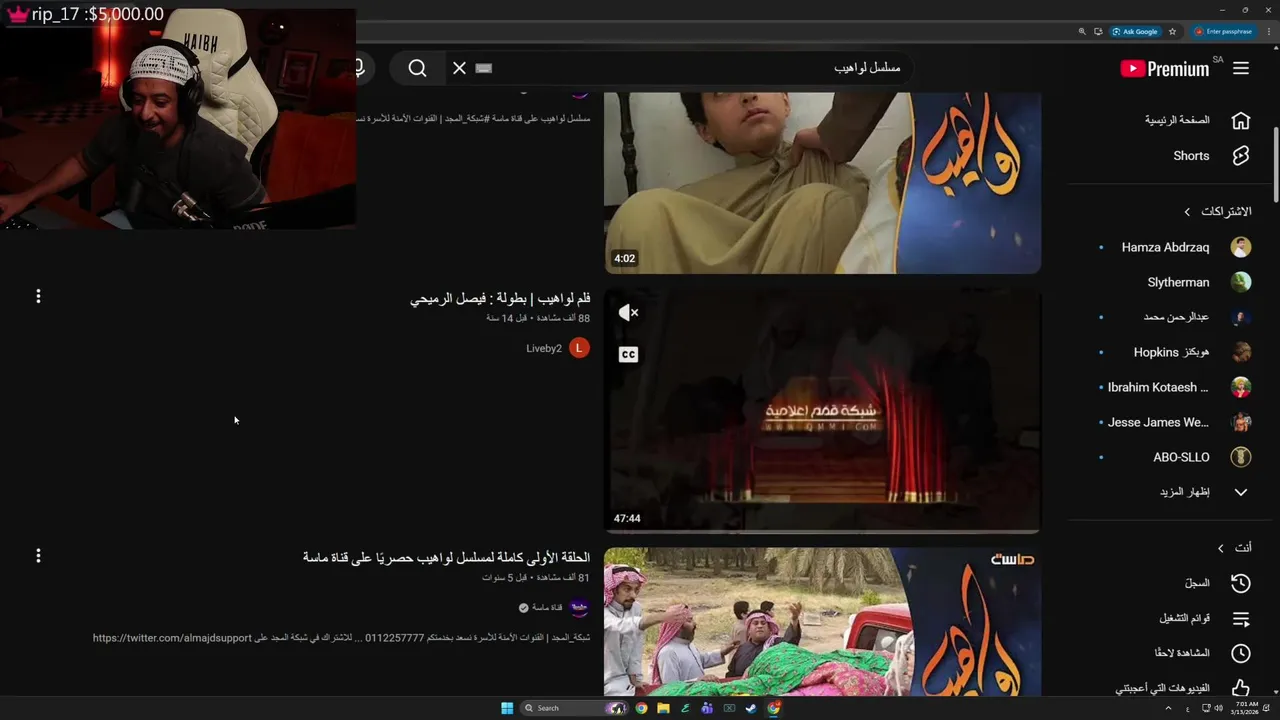Expand the أنت You section

point(1233,548)
